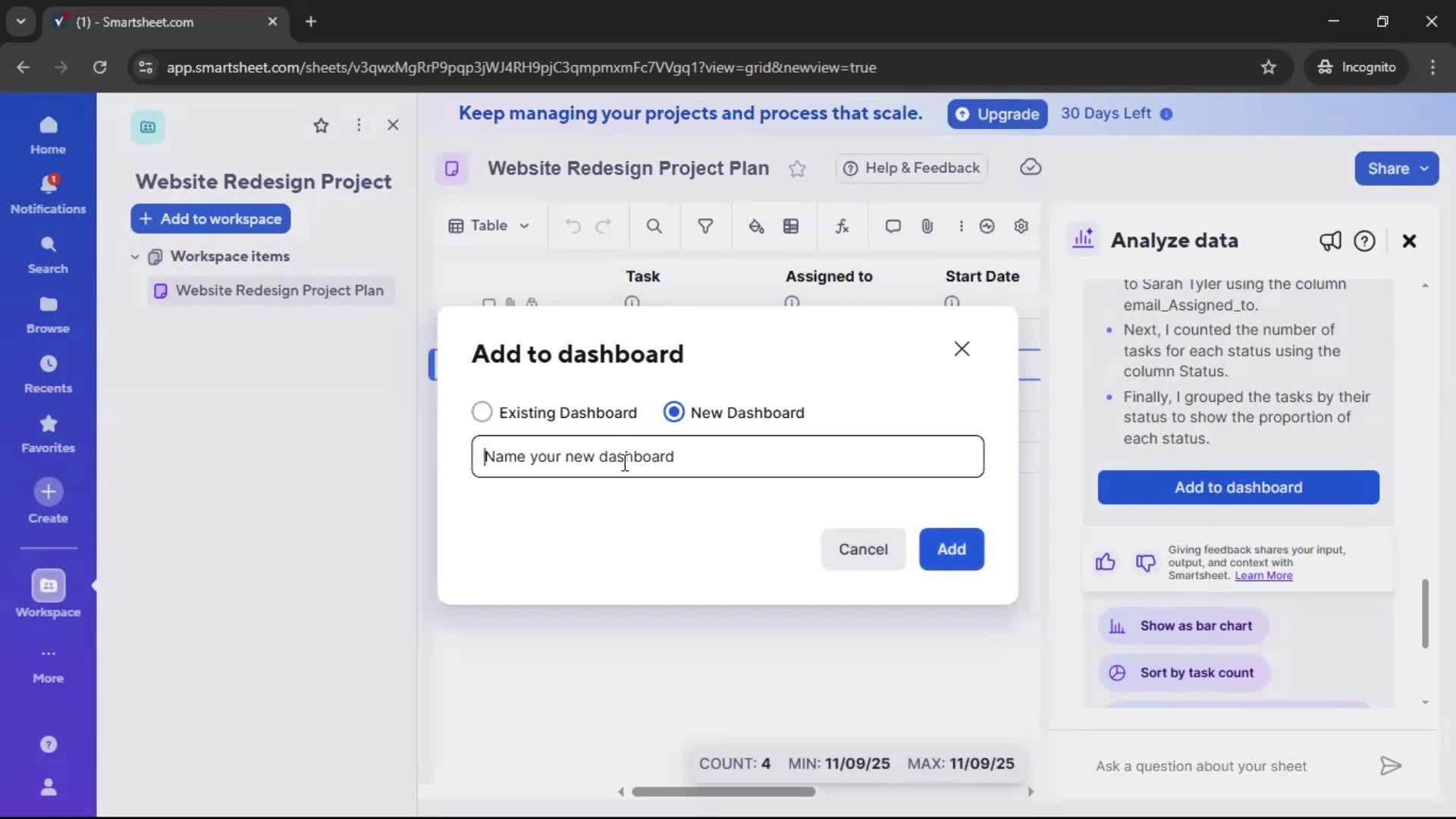Open the search icon in the sheet toolbar
This screenshot has height=819, width=1456.
(x=654, y=226)
